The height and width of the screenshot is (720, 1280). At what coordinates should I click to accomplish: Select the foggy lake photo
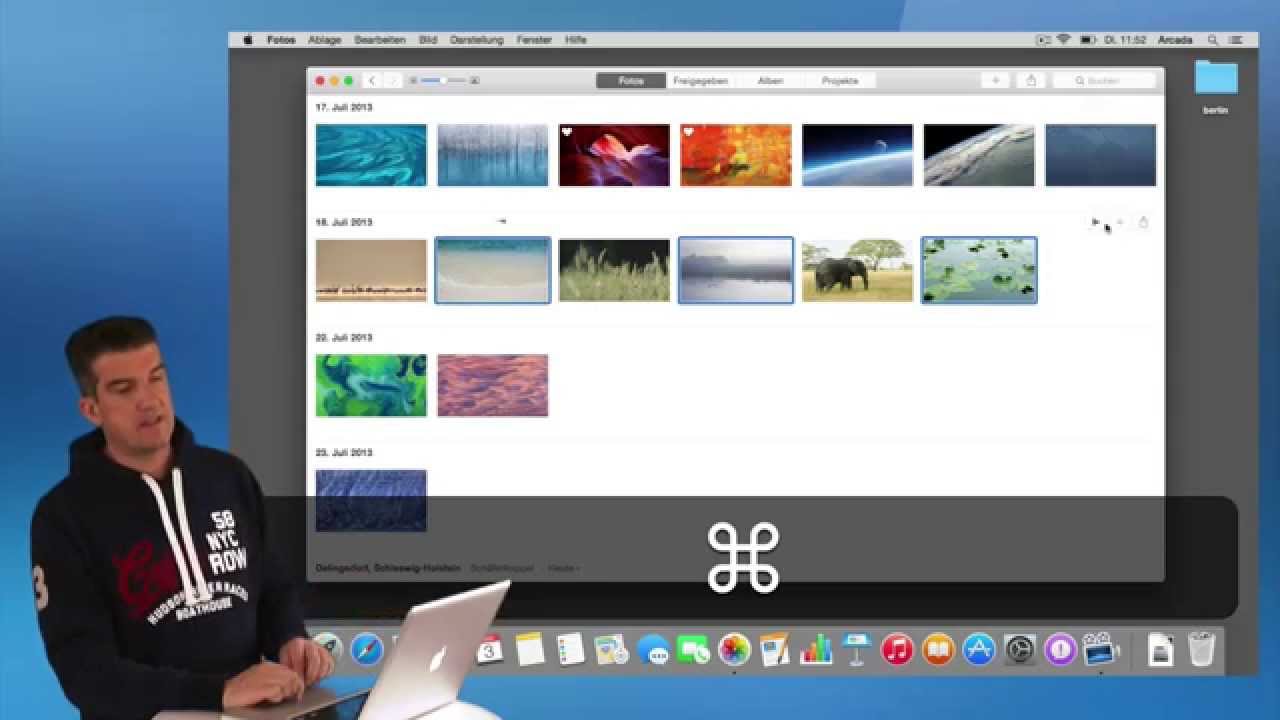(x=736, y=270)
